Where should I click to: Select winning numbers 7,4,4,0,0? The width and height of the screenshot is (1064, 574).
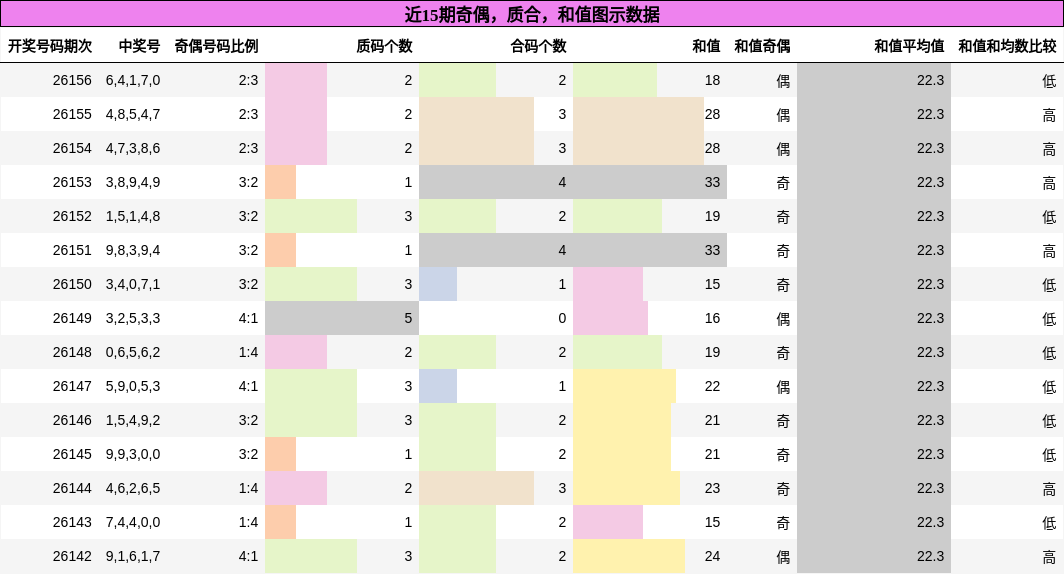[133, 522]
